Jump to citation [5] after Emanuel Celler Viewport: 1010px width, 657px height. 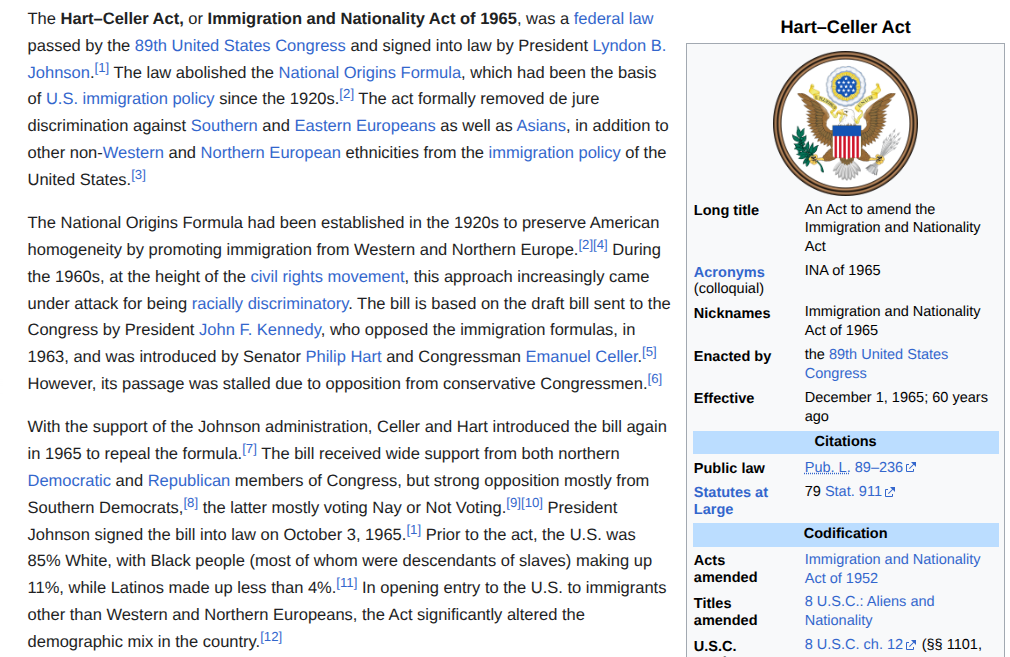(649, 352)
